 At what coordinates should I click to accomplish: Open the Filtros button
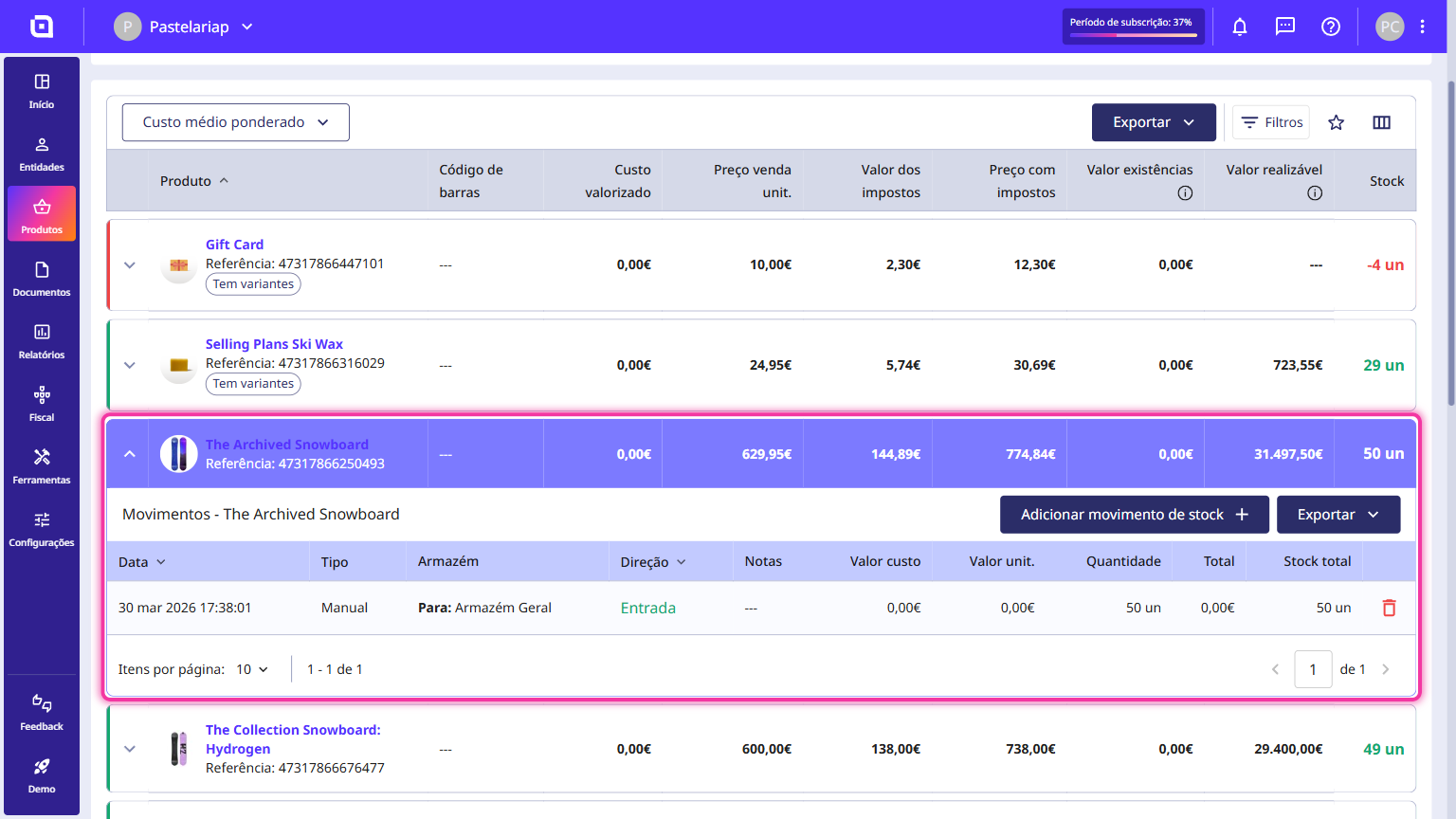point(1271,122)
